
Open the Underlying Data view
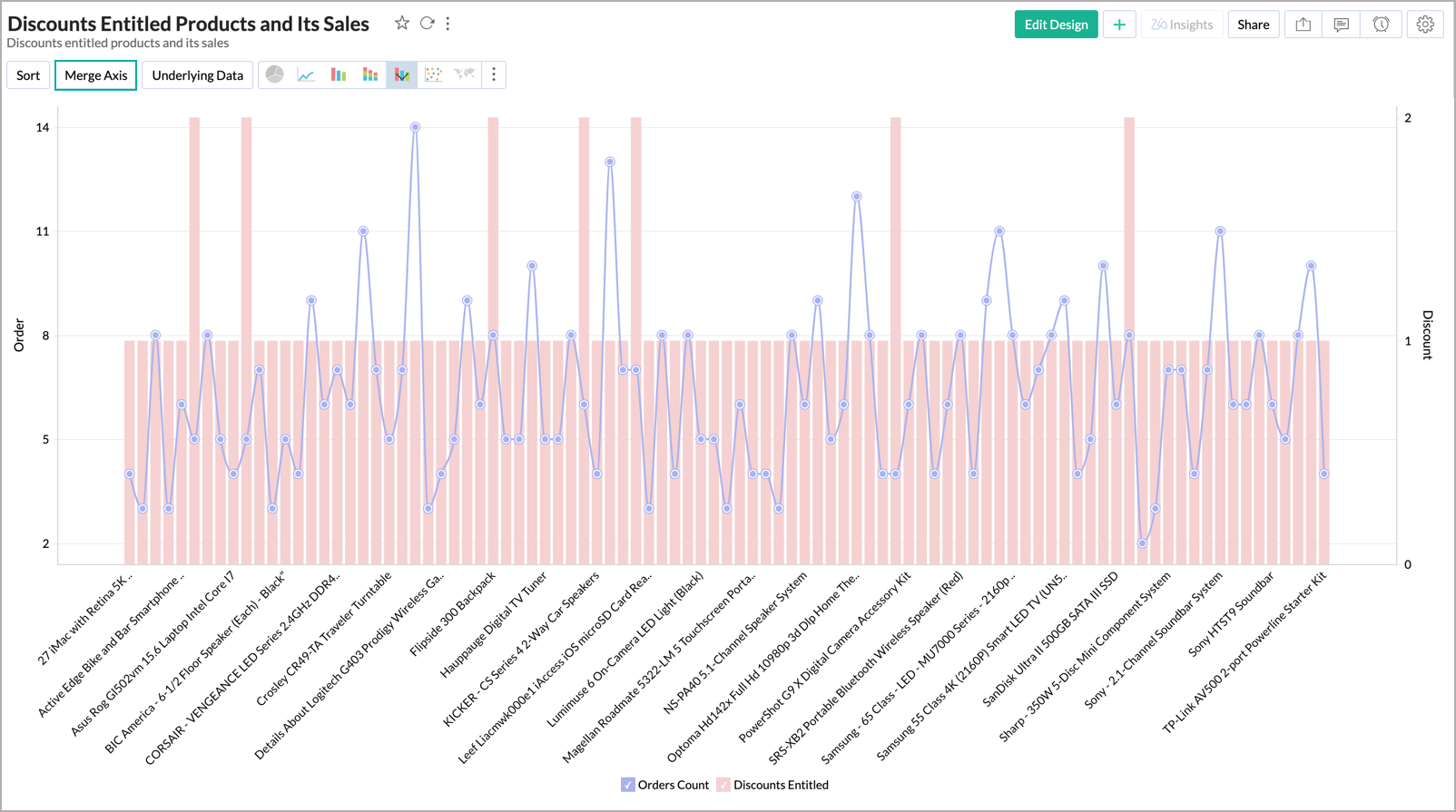(x=198, y=75)
